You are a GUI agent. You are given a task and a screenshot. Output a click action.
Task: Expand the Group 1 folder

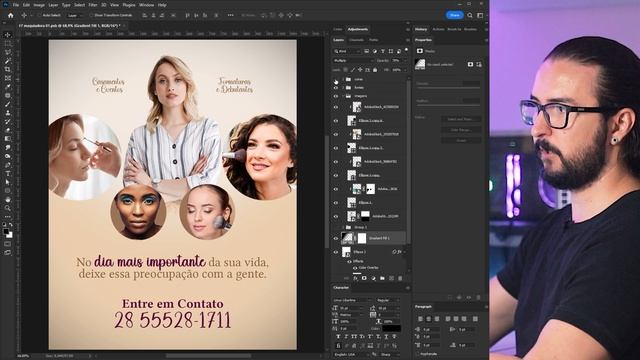pos(343,227)
